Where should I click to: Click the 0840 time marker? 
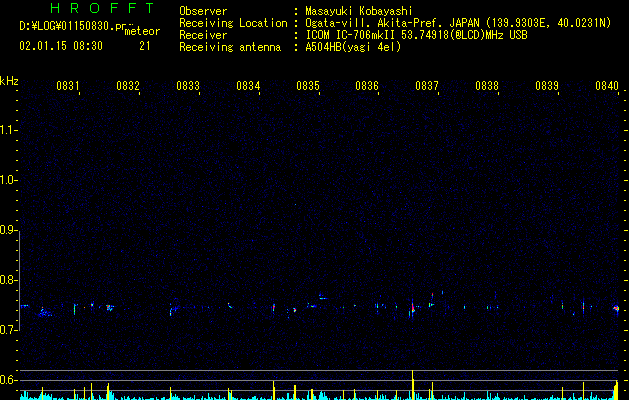tap(607, 86)
